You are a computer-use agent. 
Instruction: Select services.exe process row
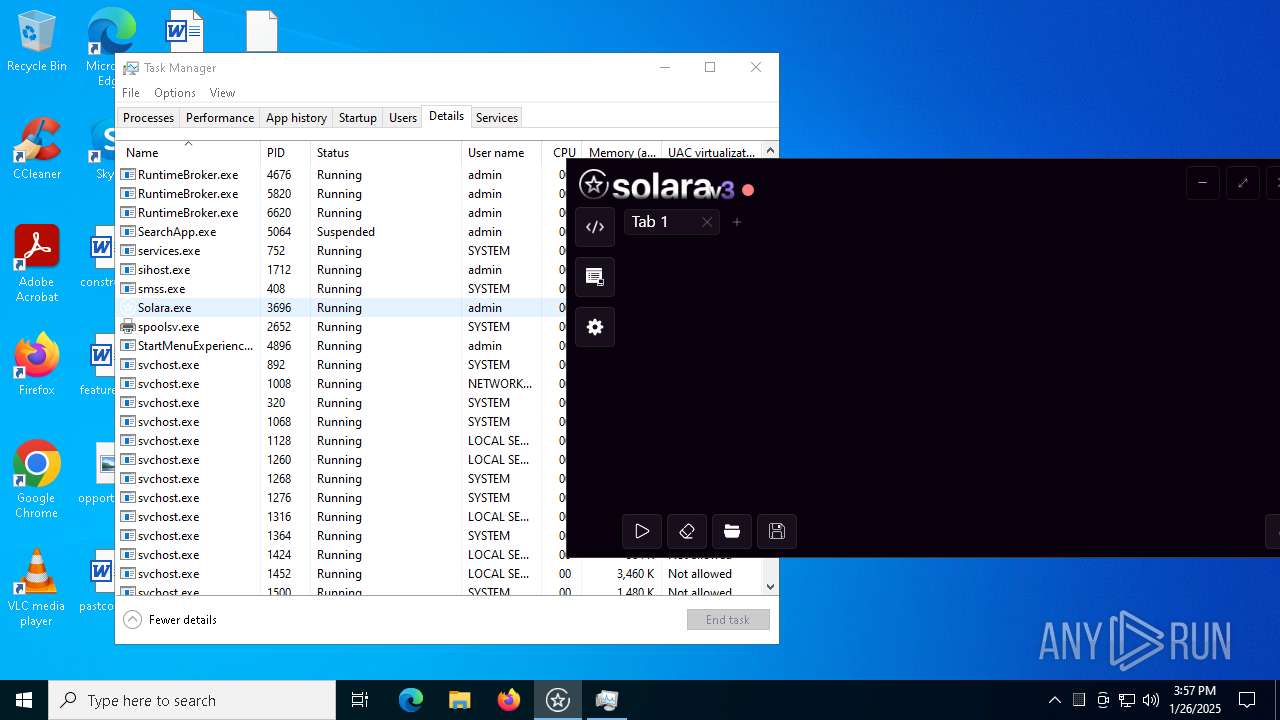point(342,251)
